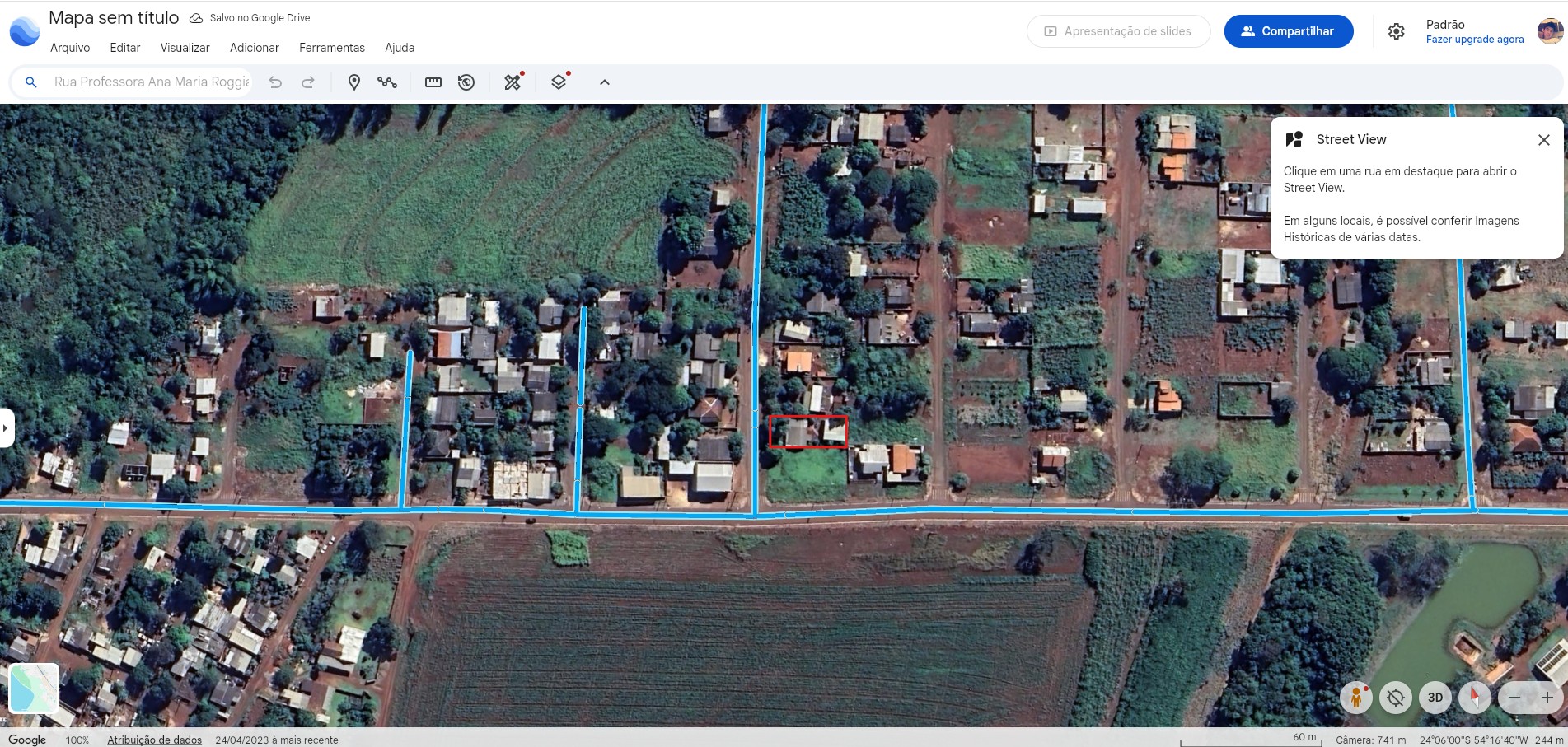Collapse the toolbar with the up chevron

(x=605, y=82)
